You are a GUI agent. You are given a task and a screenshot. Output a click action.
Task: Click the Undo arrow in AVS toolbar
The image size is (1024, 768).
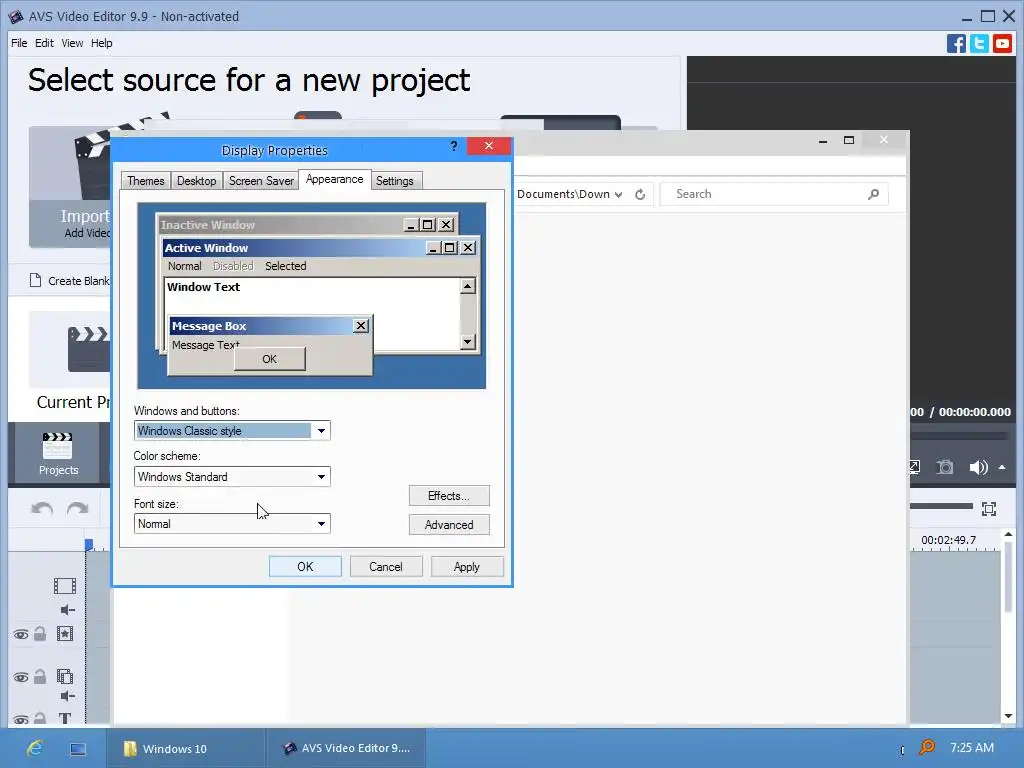(42, 509)
